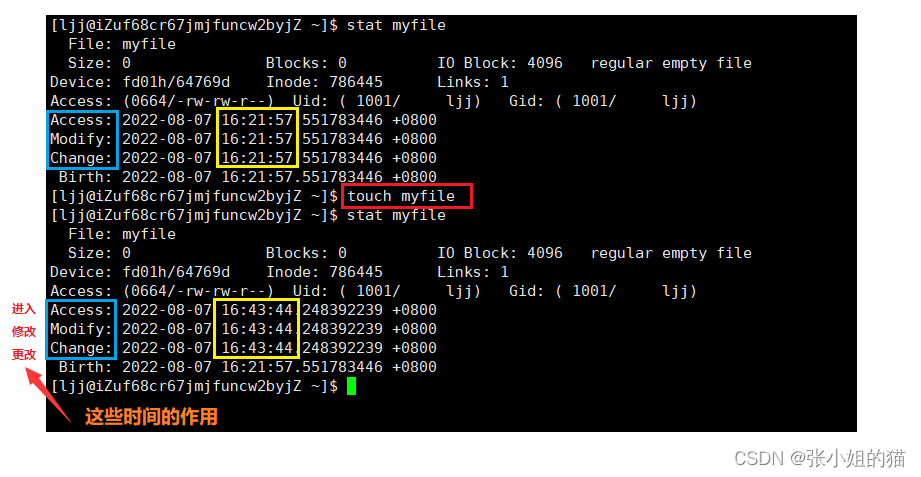This screenshot has height=477, width=921.
Task: Click the orange 这些时间的作用 caption
Action: pos(152,416)
